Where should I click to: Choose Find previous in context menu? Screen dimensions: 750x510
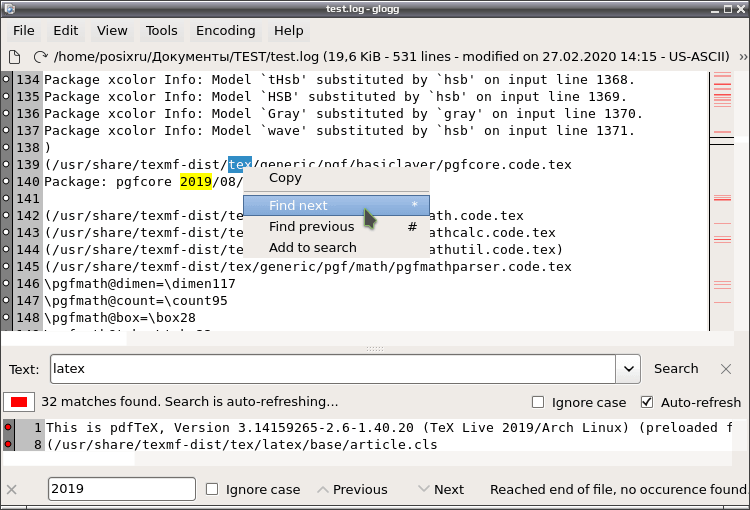click(x=336, y=226)
